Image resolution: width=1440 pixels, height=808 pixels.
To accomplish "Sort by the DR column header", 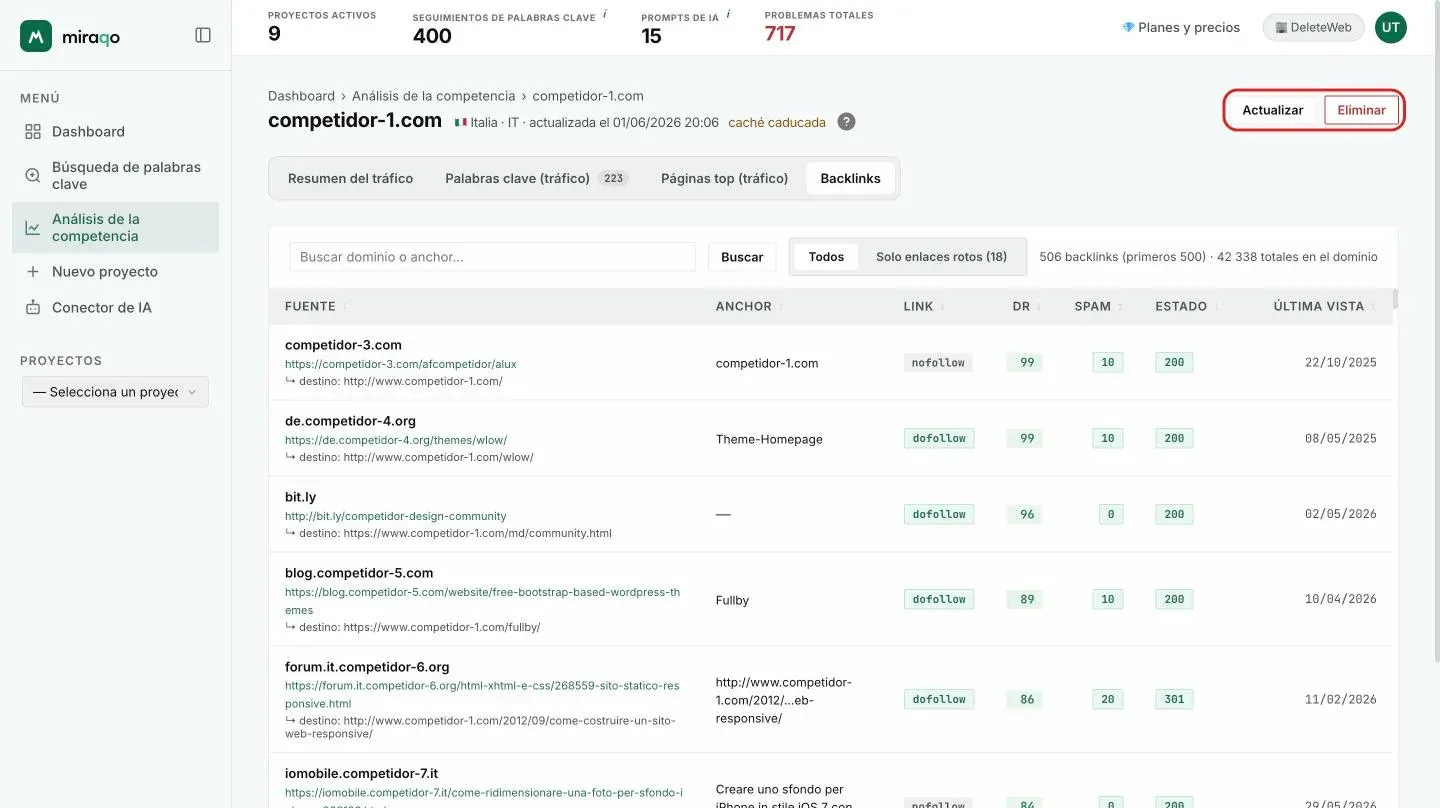I will pos(1027,306).
